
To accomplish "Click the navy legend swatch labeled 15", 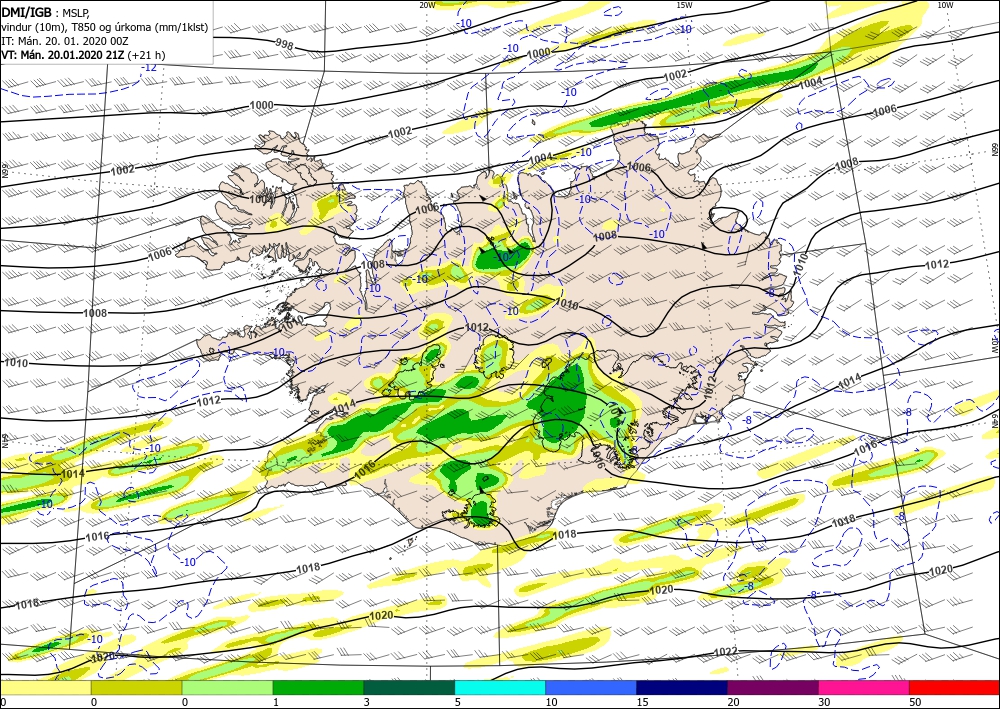I will coord(682,688).
